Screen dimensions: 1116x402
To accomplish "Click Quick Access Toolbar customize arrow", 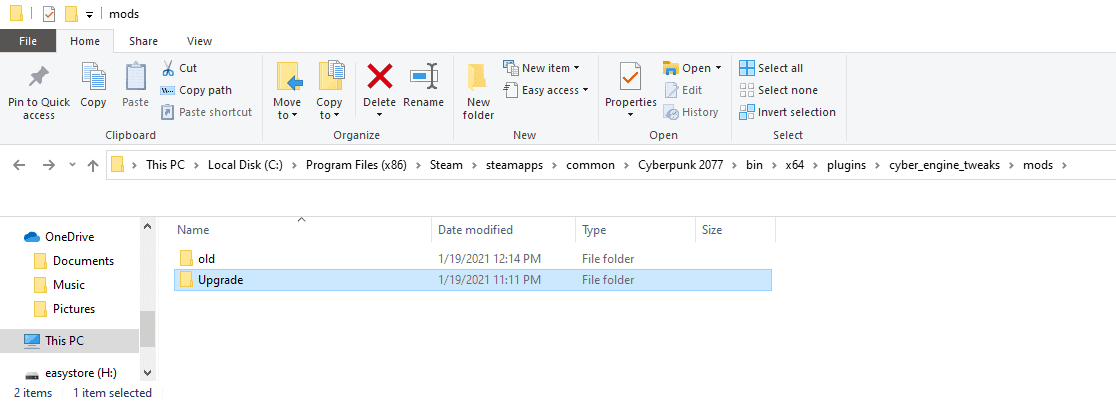I will point(89,14).
